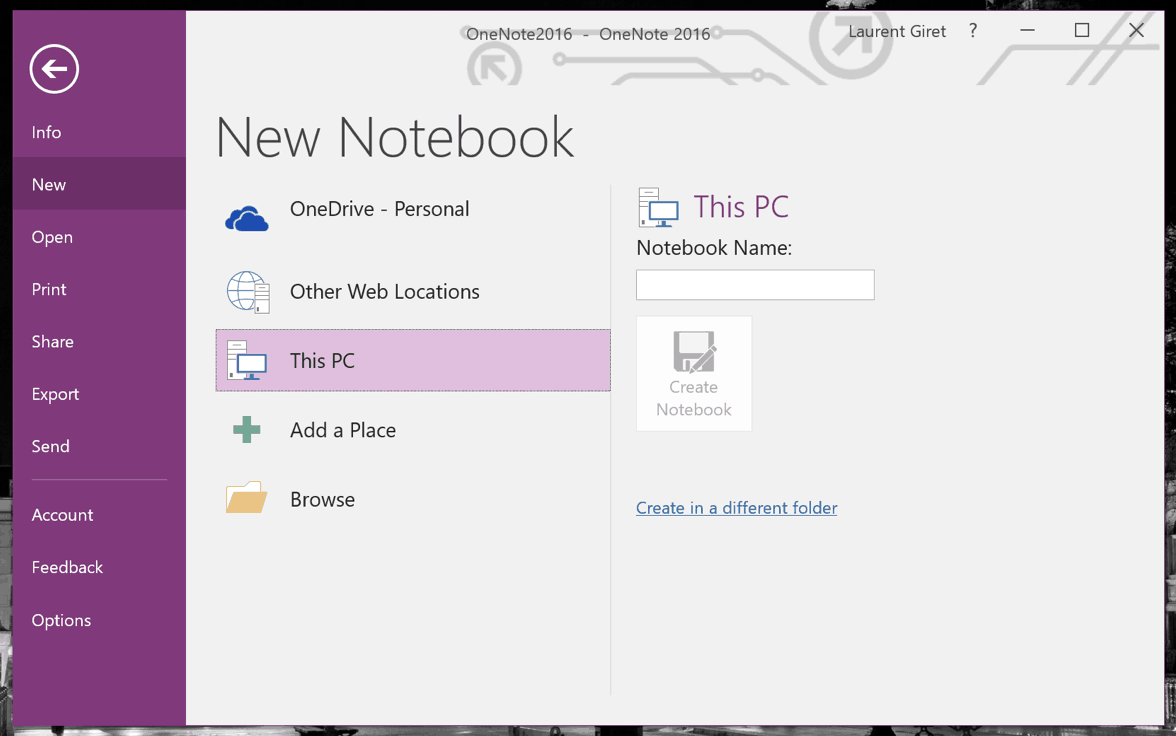Click the purple This PC heading text
1176x736 pixels.
pyautogui.click(x=741, y=207)
